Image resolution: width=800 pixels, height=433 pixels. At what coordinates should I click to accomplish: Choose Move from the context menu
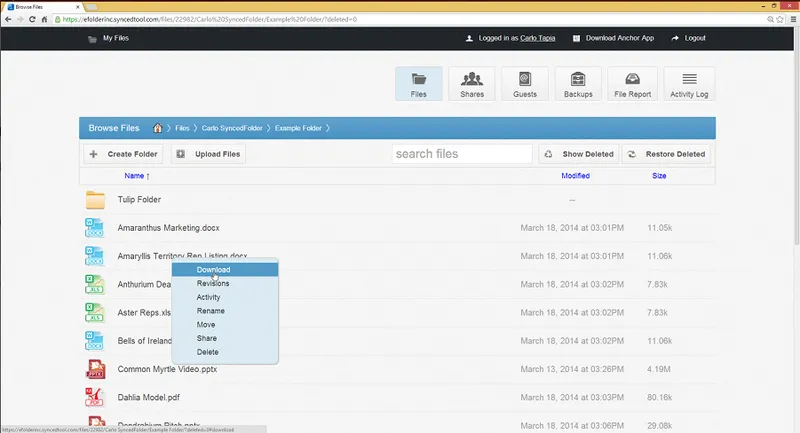pyautogui.click(x=225, y=324)
